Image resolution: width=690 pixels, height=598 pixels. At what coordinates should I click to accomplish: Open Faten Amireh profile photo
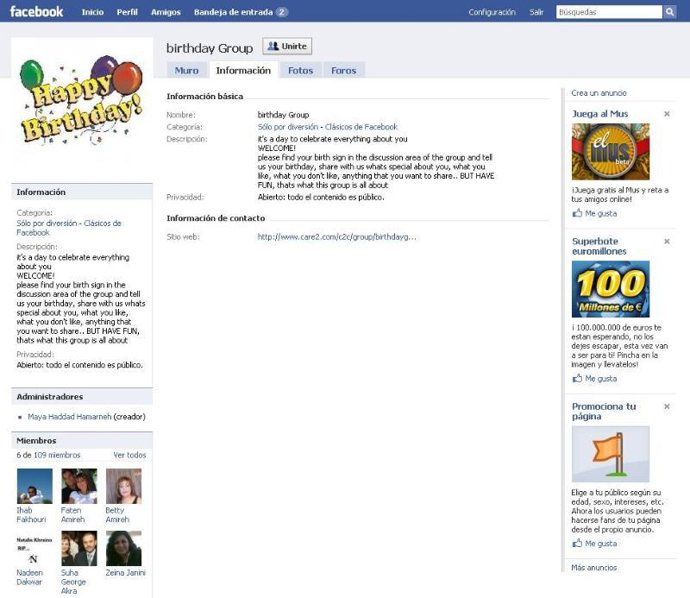tap(79, 486)
